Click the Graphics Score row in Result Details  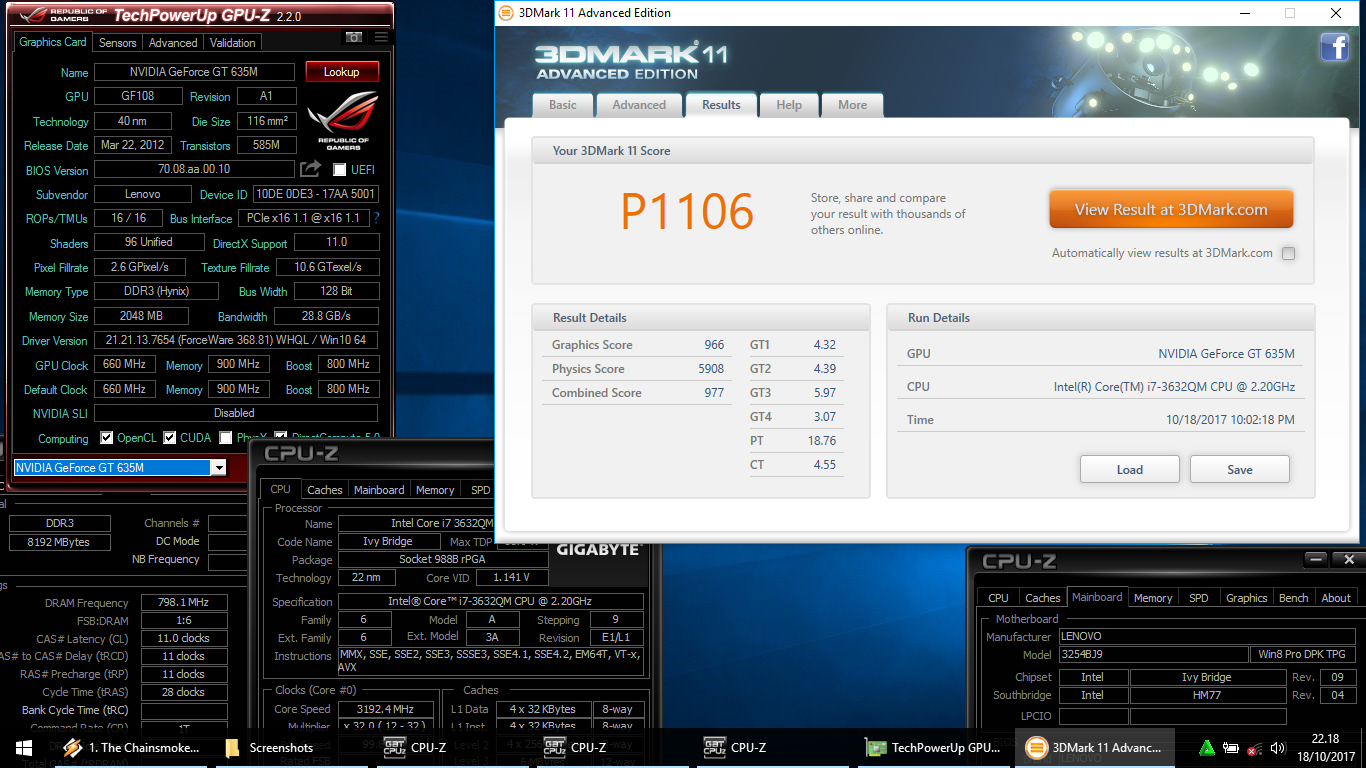(x=638, y=345)
